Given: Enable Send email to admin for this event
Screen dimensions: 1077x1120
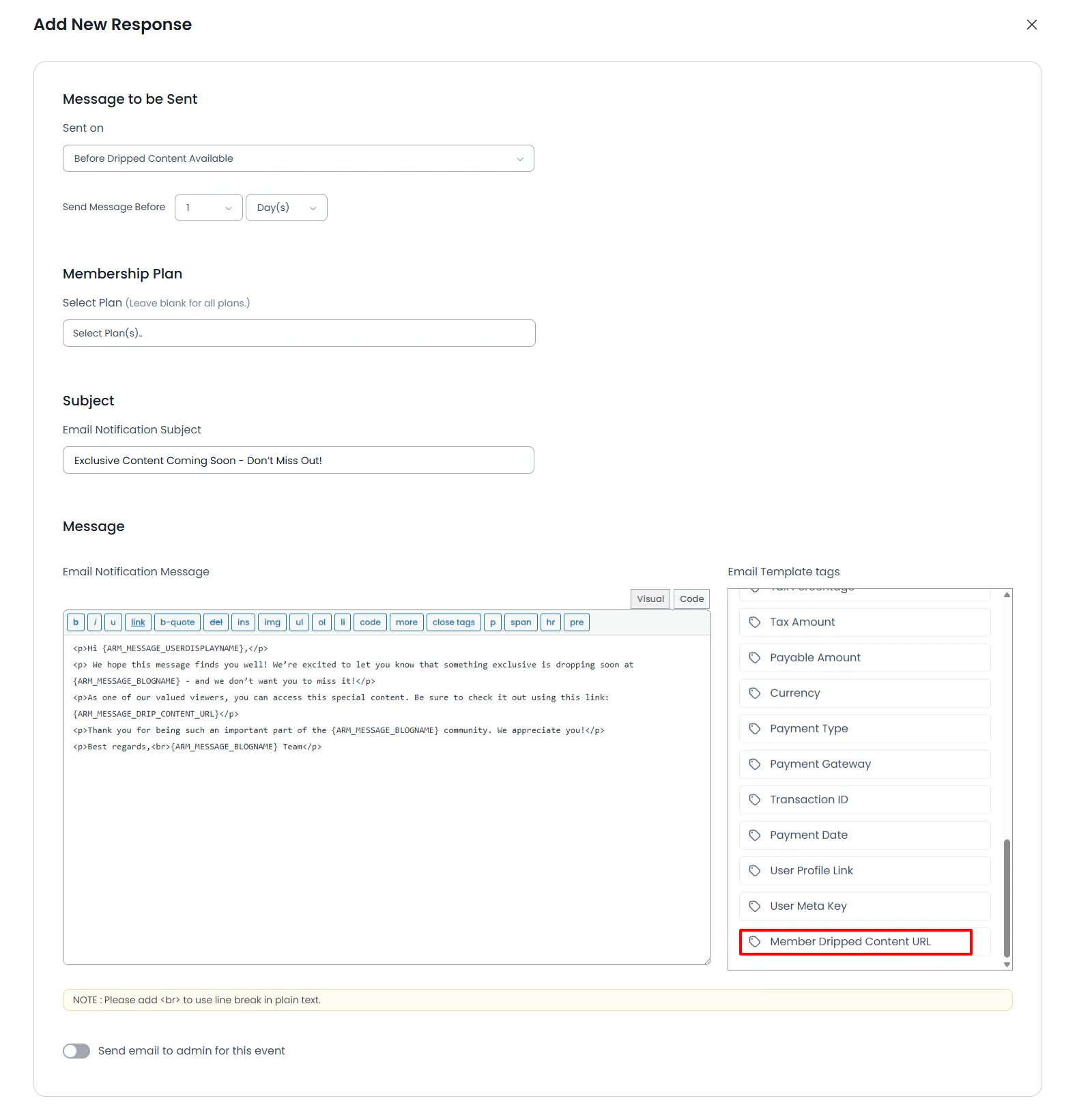Looking at the screenshot, I should click(76, 1050).
